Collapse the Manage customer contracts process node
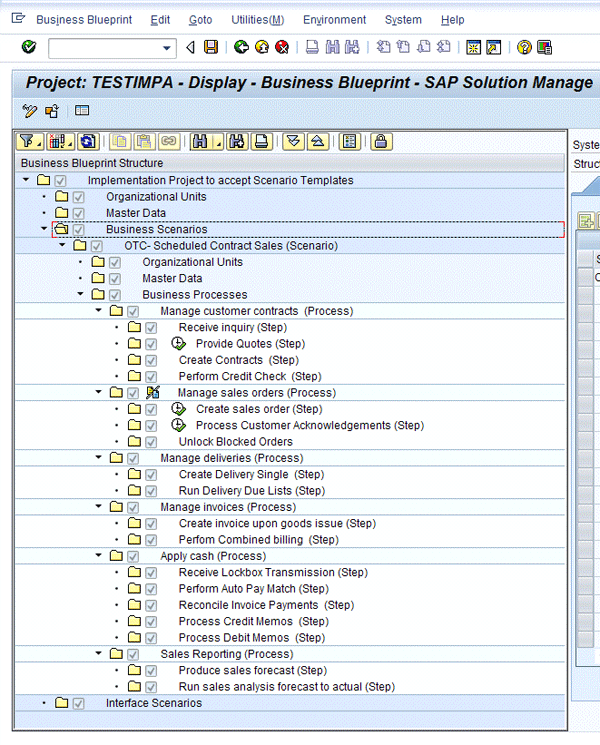The height and width of the screenshot is (745, 600). [x=98, y=311]
